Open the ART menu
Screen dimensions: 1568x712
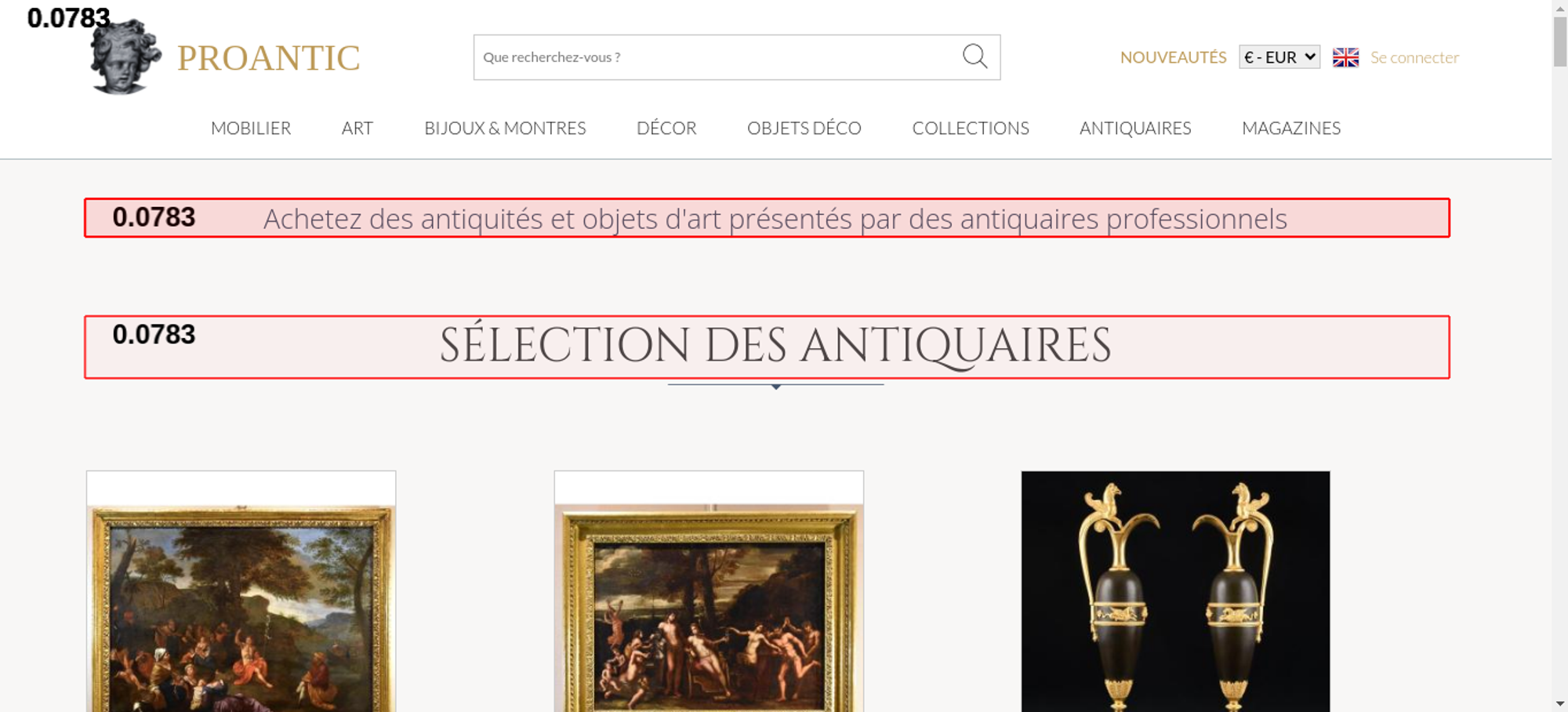(x=357, y=128)
